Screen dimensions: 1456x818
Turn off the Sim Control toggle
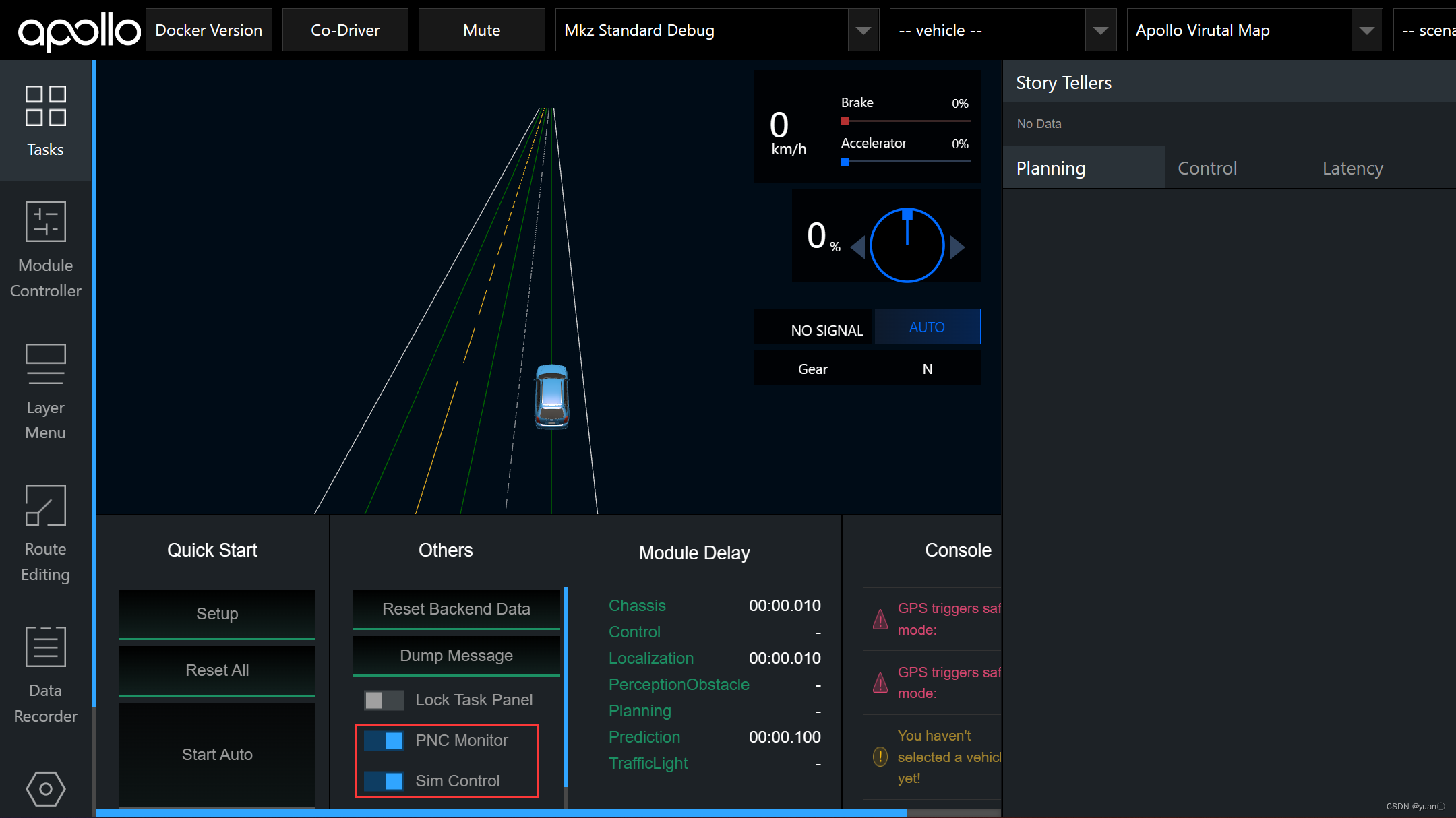coord(384,781)
